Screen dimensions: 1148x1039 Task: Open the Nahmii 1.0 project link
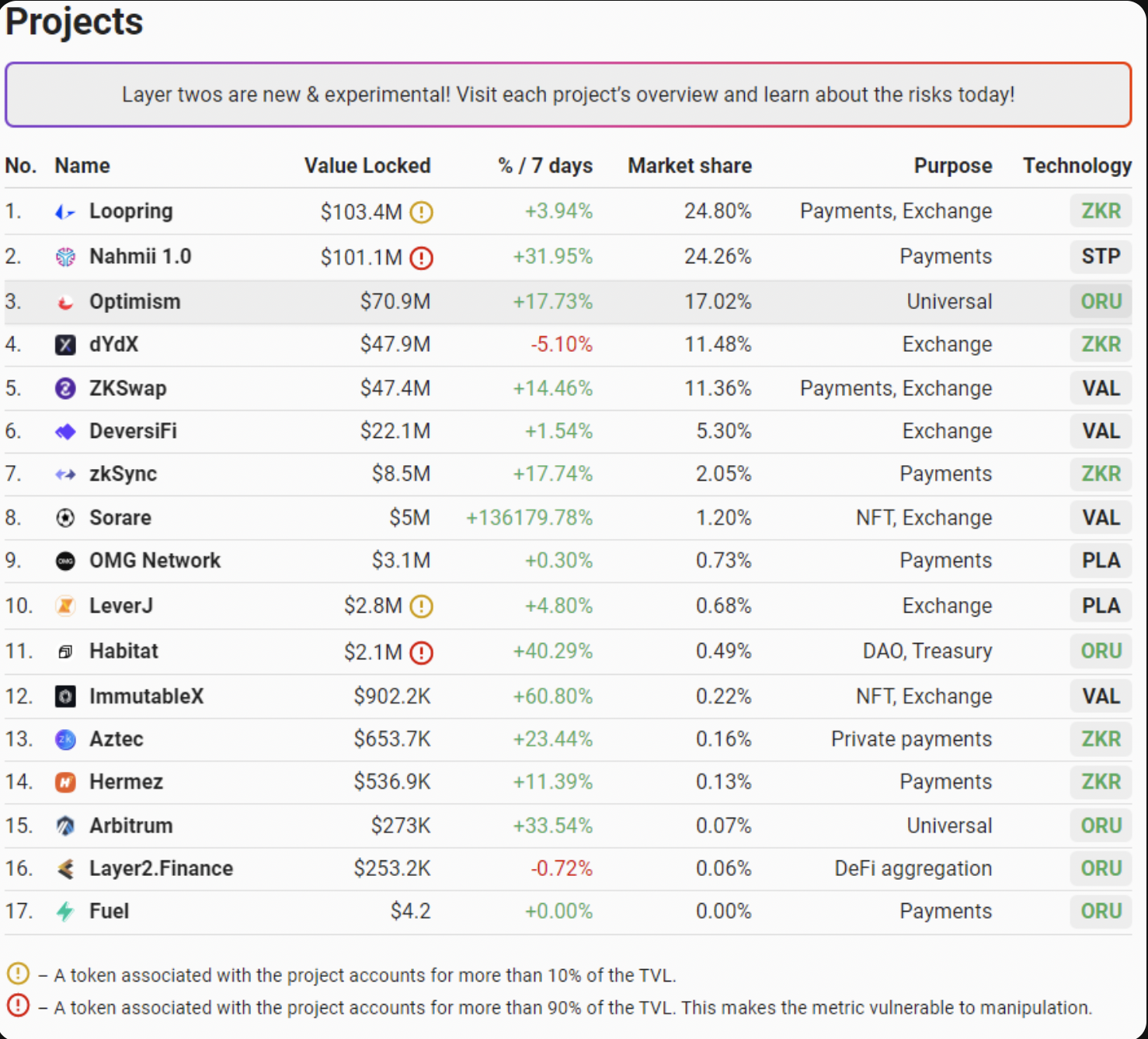pyautogui.click(x=140, y=256)
